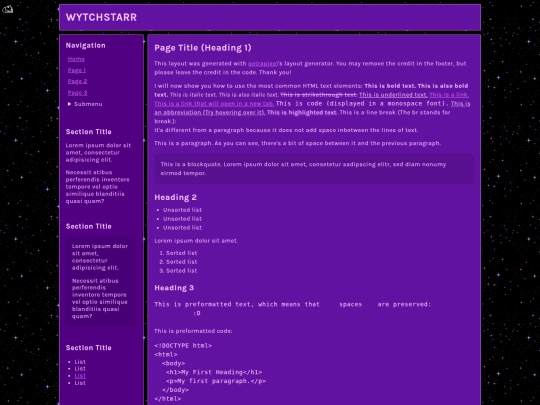Click the strikethrough text sample
The image size is (540, 405).
(319, 95)
